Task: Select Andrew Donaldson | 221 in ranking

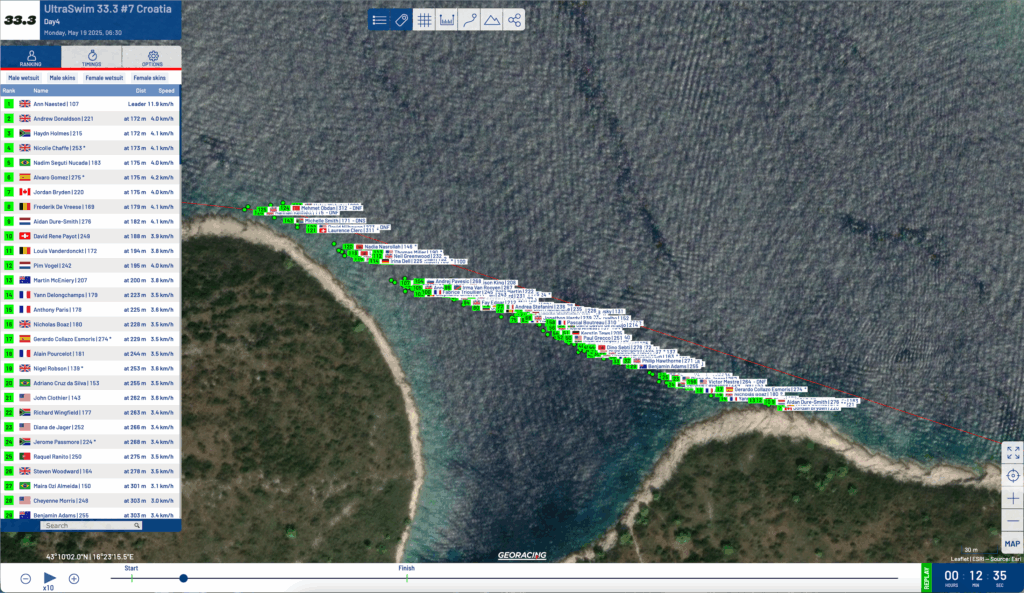Action: 91,119
